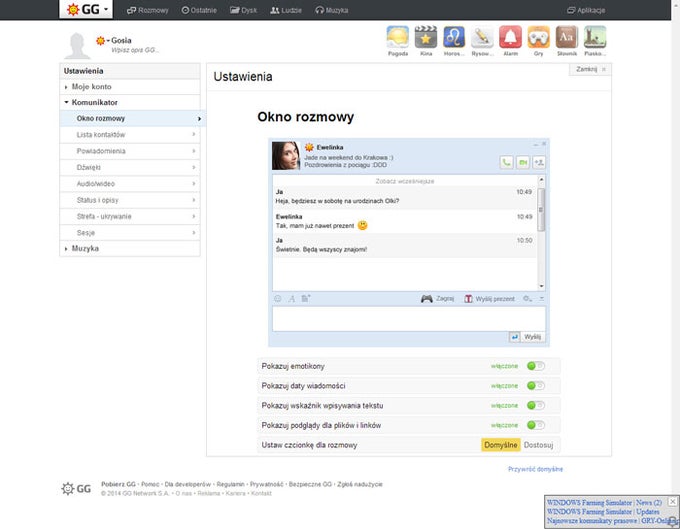Open Strefa - ukrywanie settings
The height and width of the screenshot is (529, 680).
tap(130, 216)
